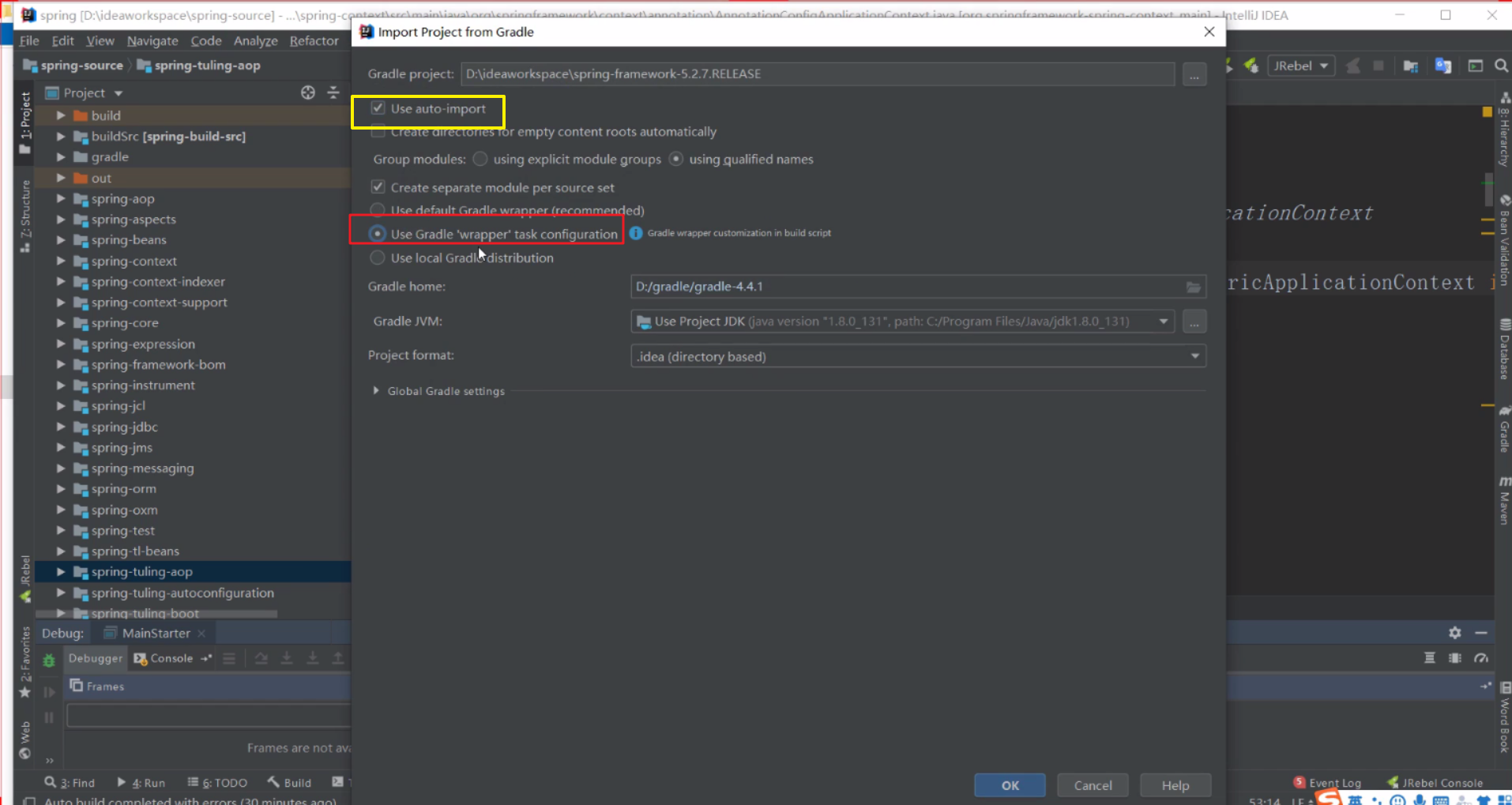Image resolution: width=1512 pixels, height=805 pixels.
Task: Open Search Everywhere magnifier icon
Action: pyautogui.click(x=1501, y=66)
